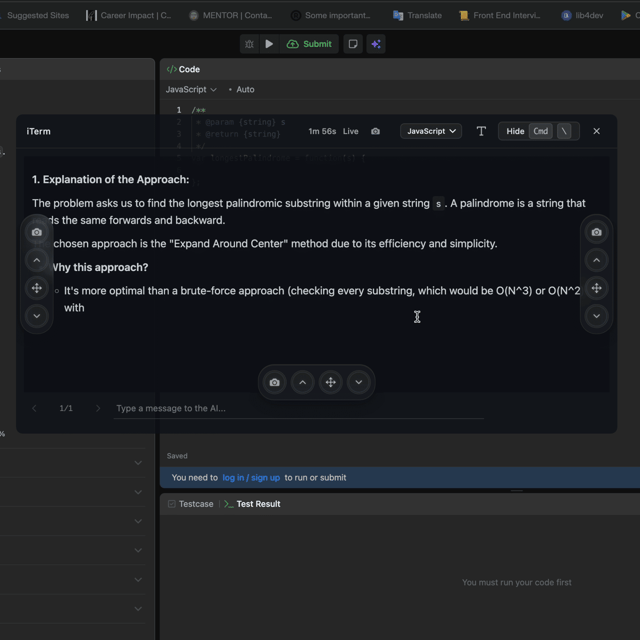This screenshot has width=640, height=640.
Task: Open the Front End Interview bookmark
Action: click(500, 16)
